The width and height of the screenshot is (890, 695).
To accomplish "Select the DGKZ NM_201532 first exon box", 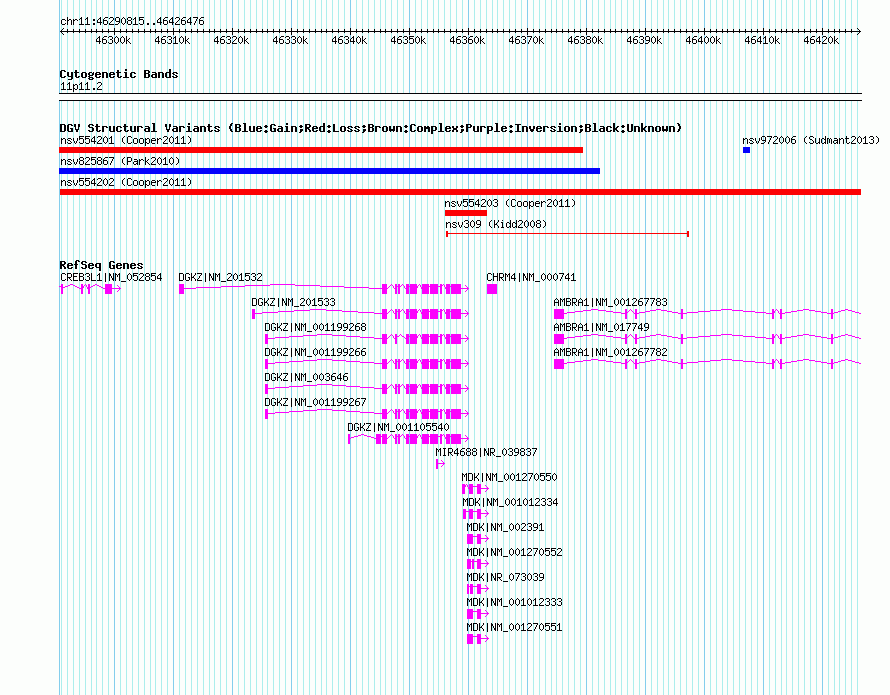I will (x=182, y=289).
